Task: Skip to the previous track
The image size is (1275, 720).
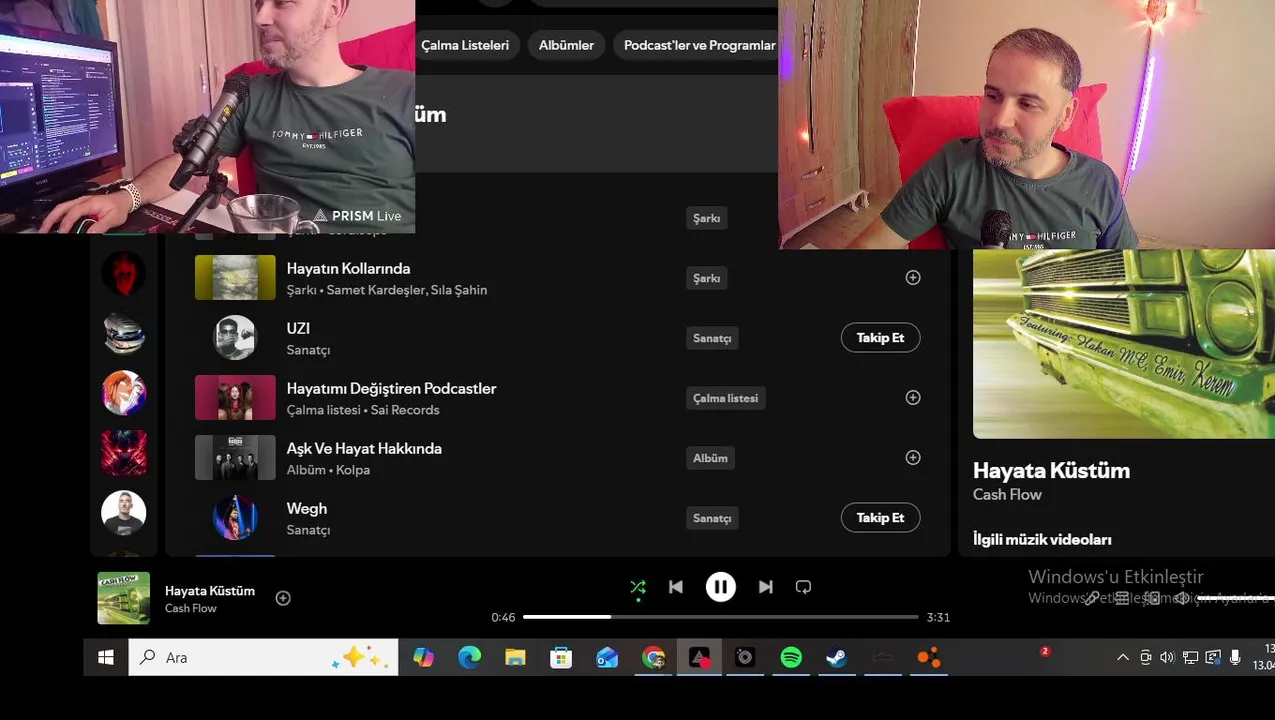Action: click(676, 587)
